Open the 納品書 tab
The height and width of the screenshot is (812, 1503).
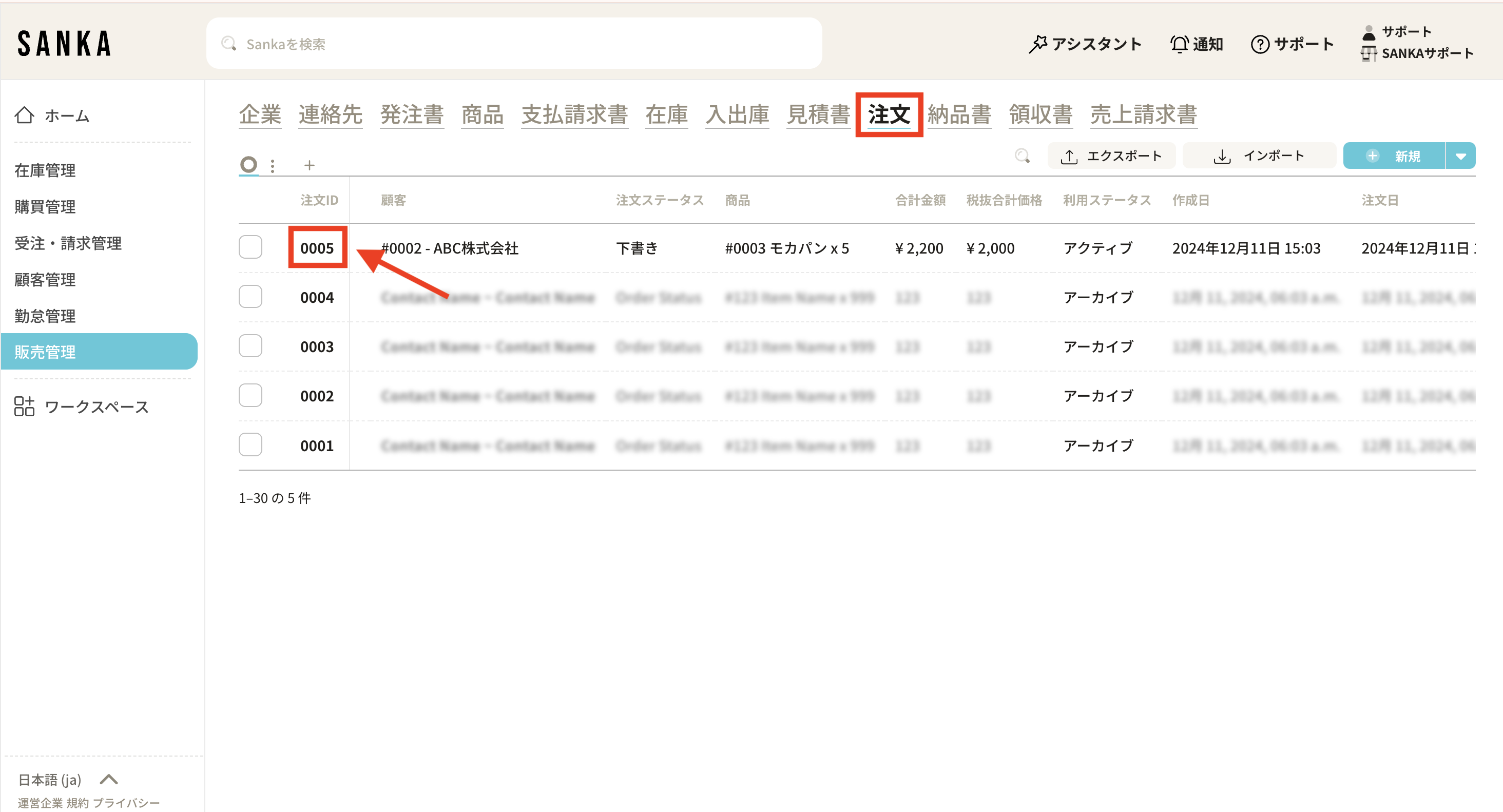(959, 114)
